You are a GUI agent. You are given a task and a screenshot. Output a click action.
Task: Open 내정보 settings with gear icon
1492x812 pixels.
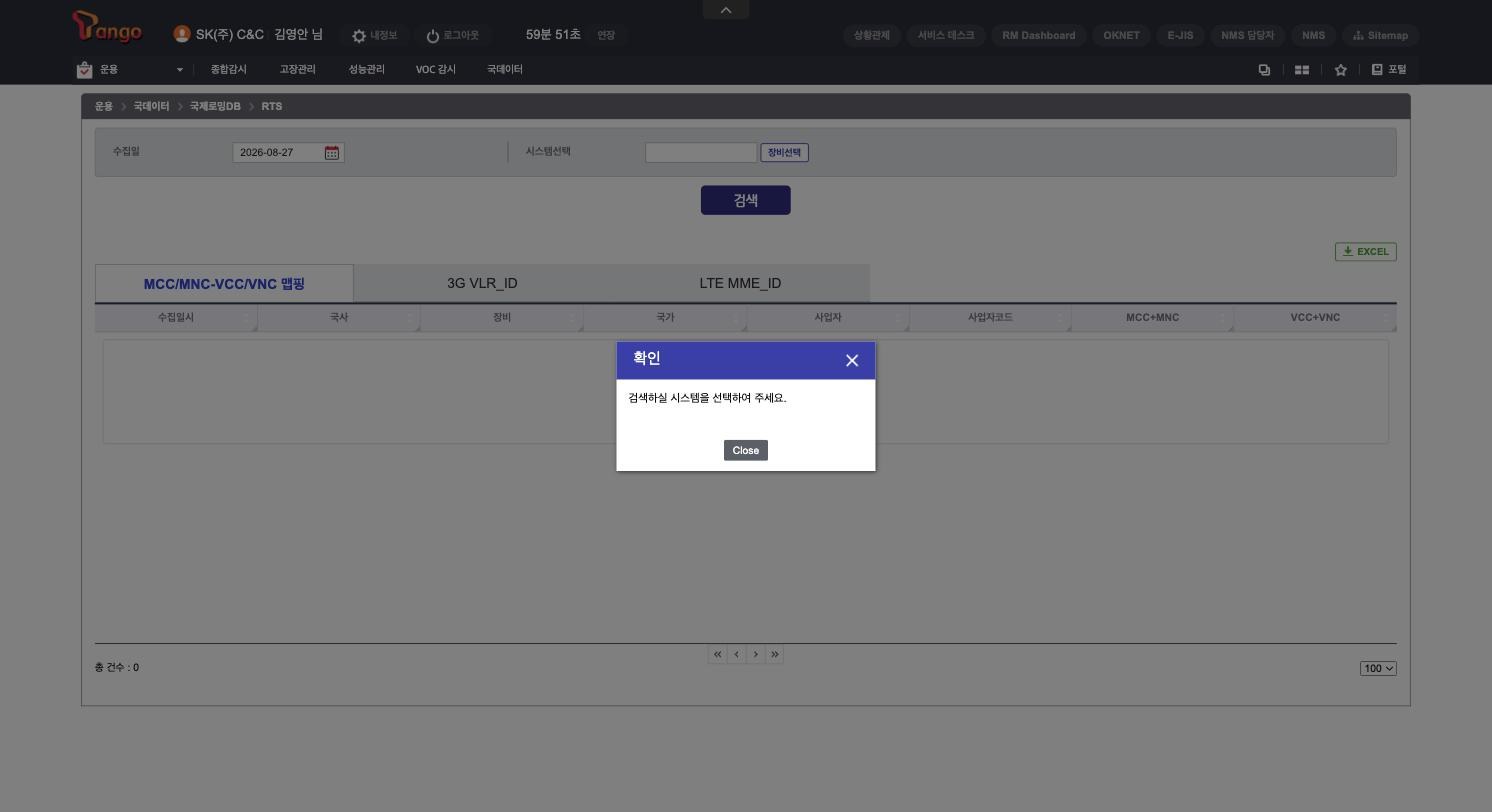pos(374,35)
